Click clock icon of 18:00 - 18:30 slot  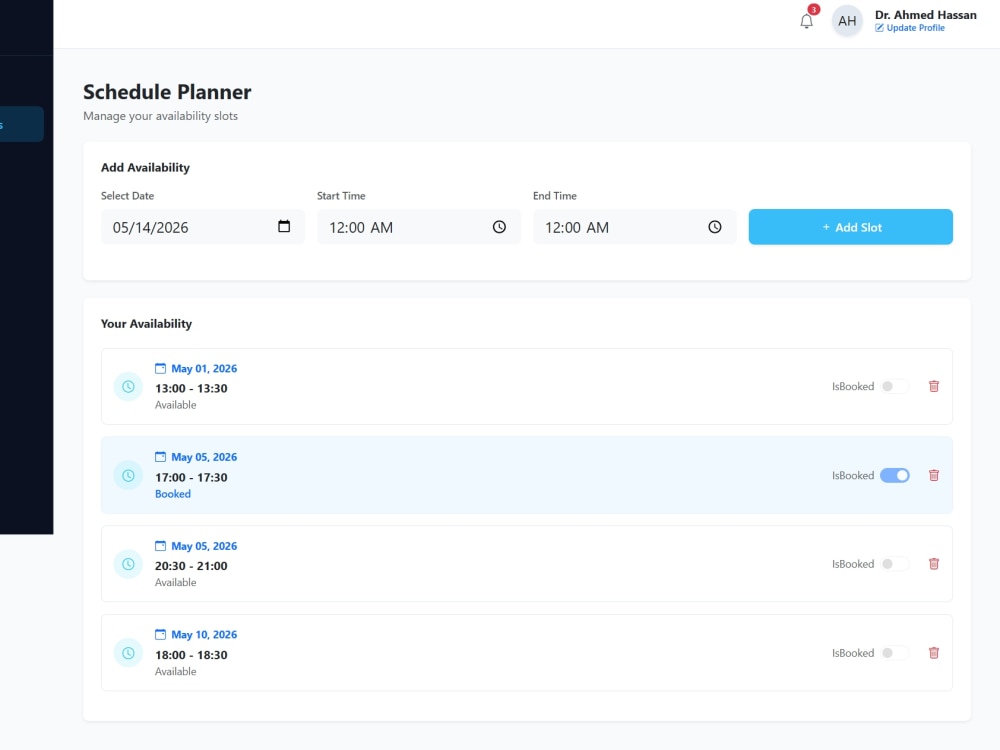pyautogui.click(x=128, y=653)
